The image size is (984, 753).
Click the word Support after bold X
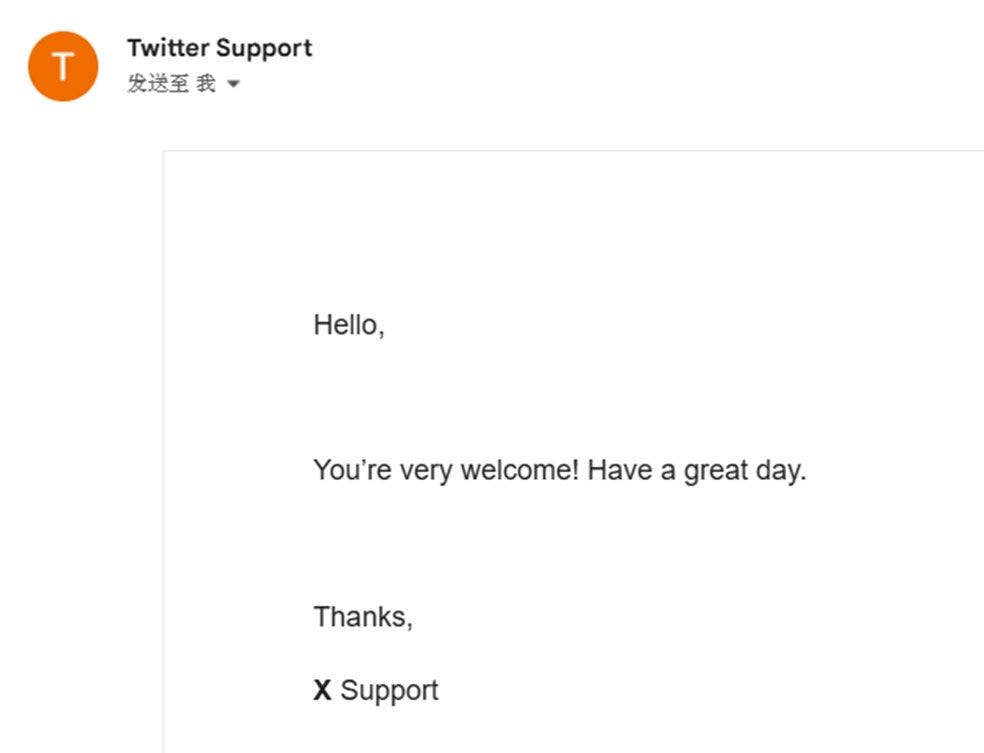tap(389, 691)
